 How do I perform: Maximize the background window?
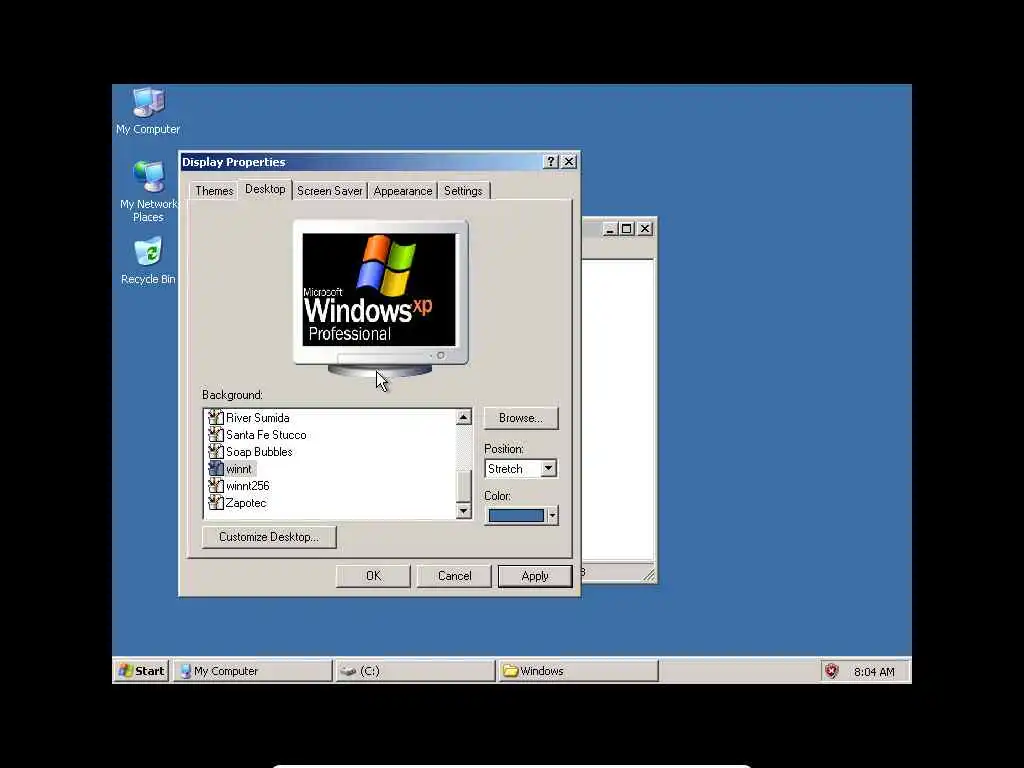626,229
